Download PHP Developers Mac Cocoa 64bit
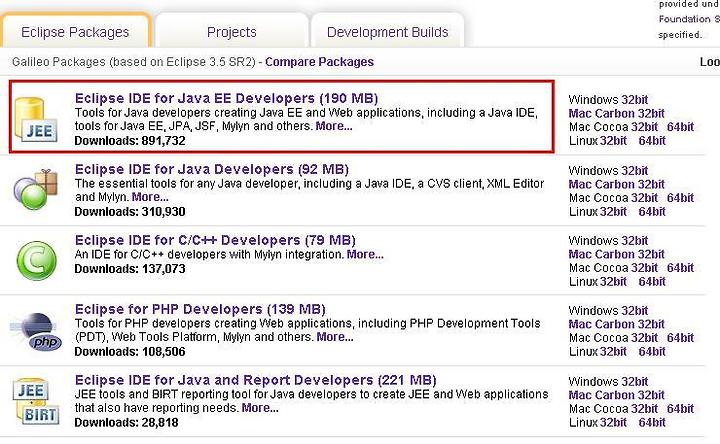Viewport: 720px width, 444px height. [x=680, y=338]
